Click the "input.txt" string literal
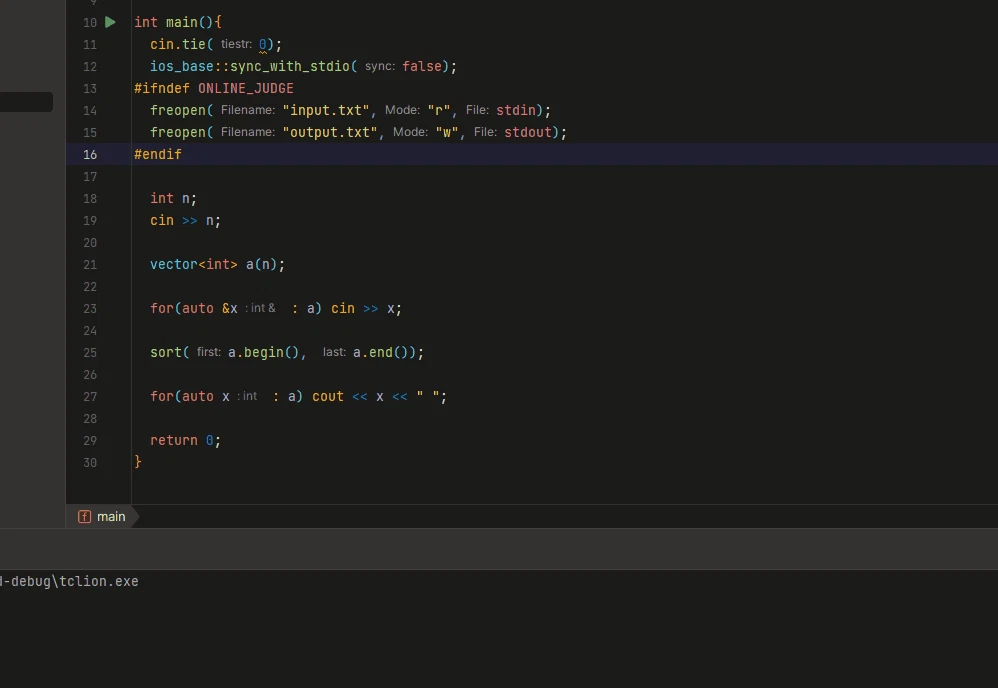The height and width of the screenshot is (688, 998). click(326, 110)
